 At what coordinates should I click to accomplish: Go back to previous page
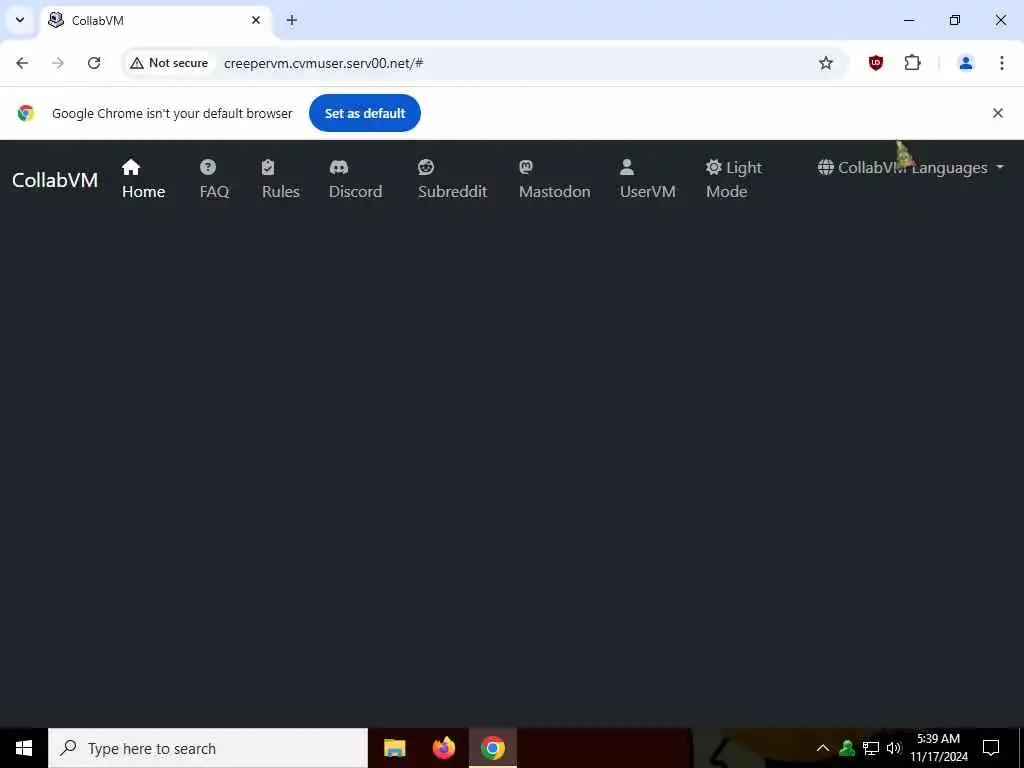[x=22, y=63]
